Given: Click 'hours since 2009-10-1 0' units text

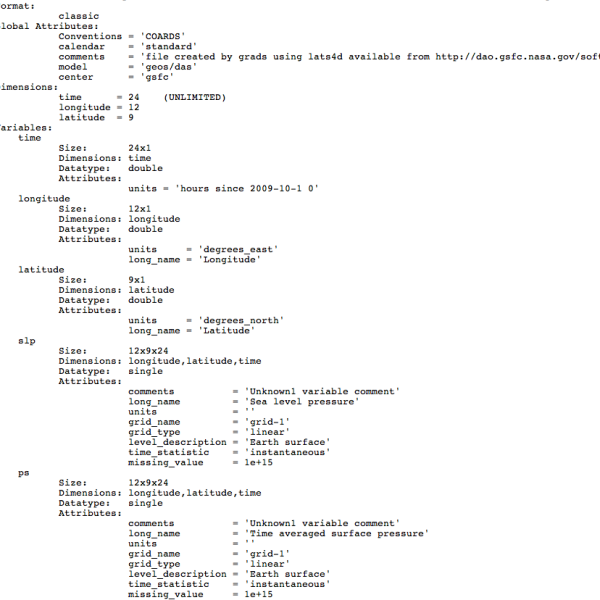Looking at the screenshot, I should (x=247, y=189).
